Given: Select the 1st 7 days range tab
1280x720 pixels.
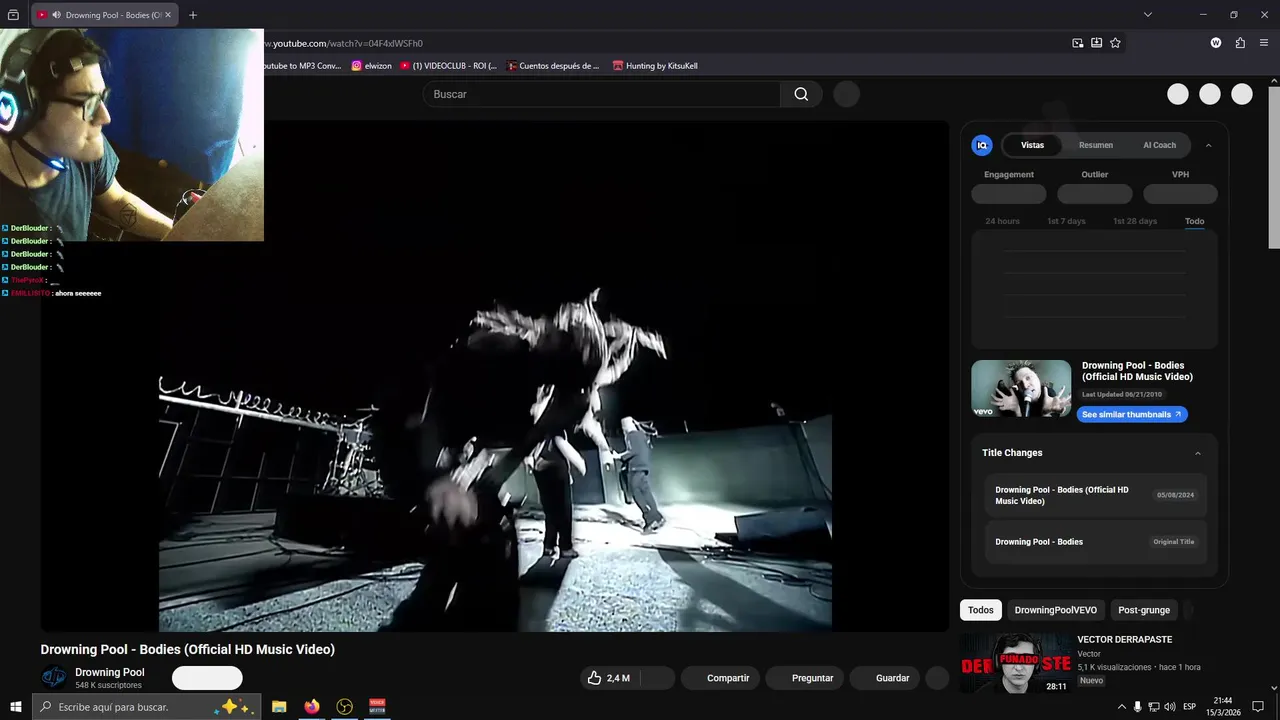Looking at the screenshot, I should [x=1066, y=221].
